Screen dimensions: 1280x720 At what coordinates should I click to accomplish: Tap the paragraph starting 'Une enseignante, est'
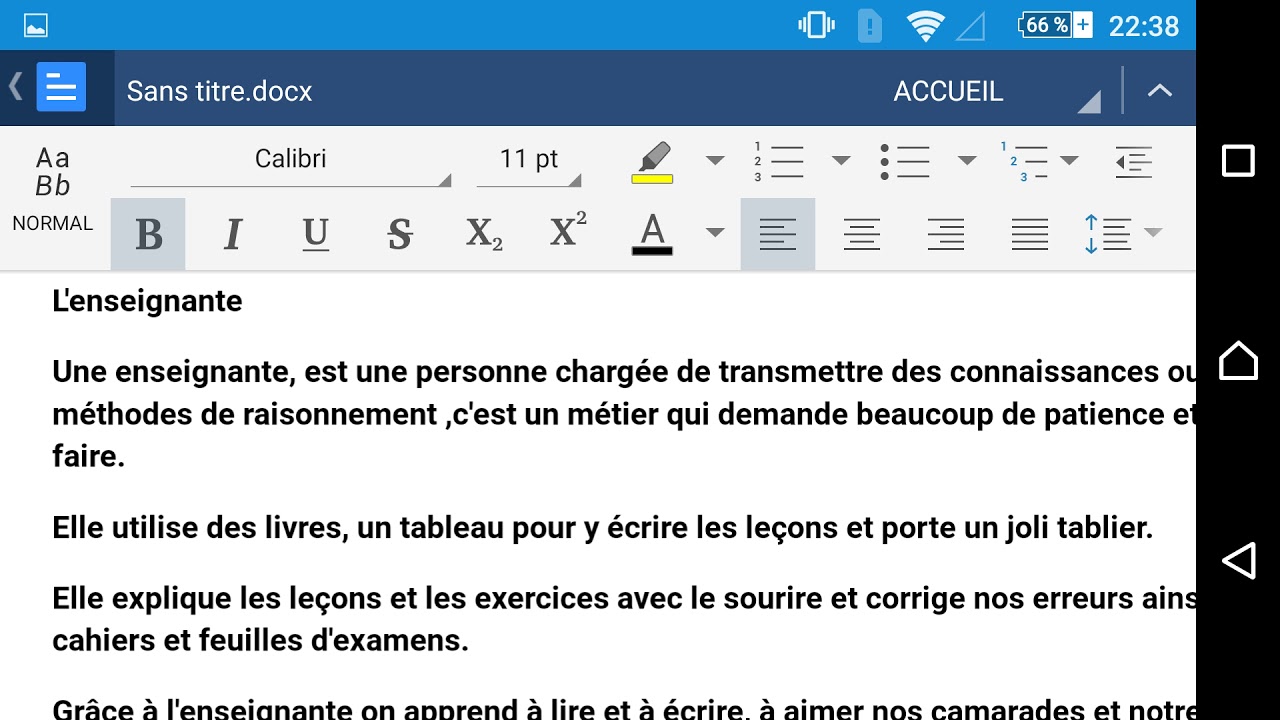(624, 414)
